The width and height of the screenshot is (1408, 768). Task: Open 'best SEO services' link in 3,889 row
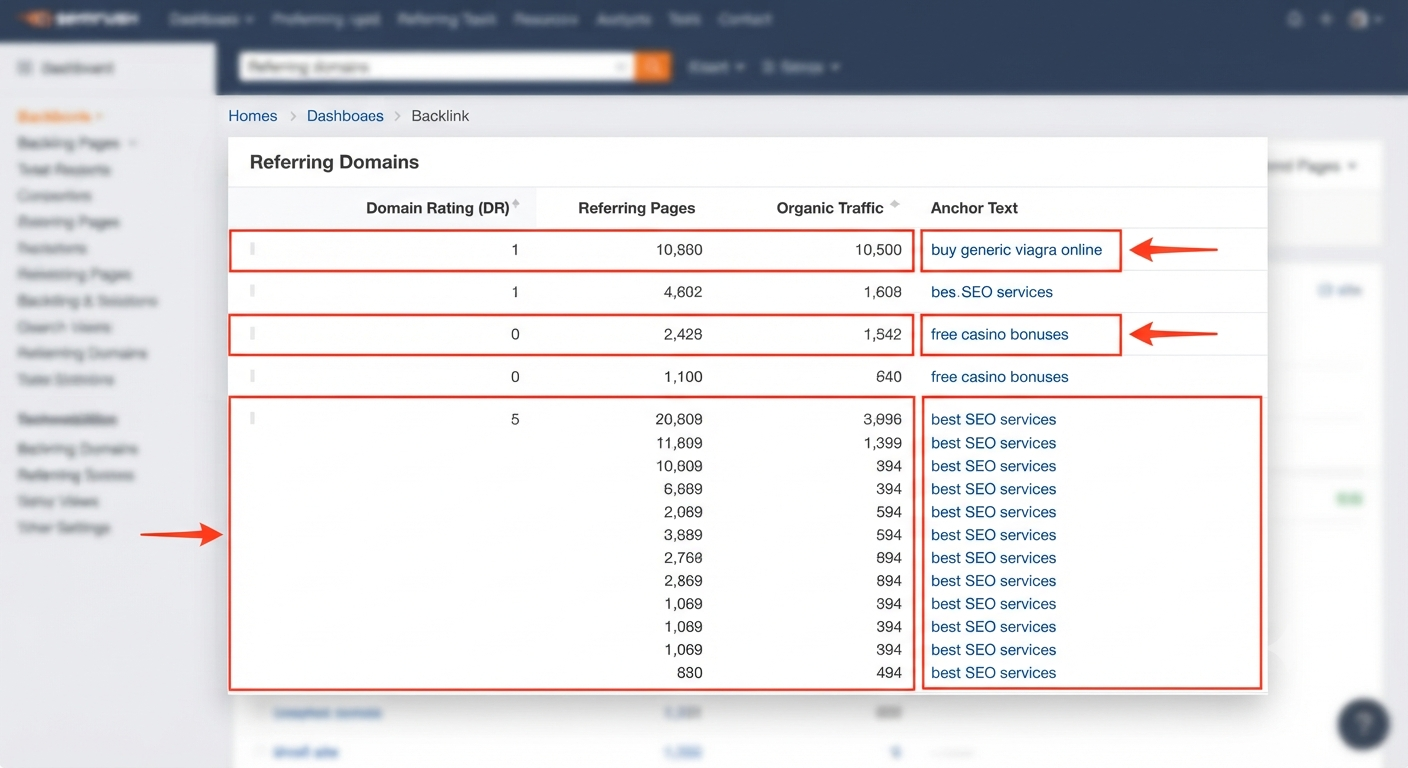(993, 535)
